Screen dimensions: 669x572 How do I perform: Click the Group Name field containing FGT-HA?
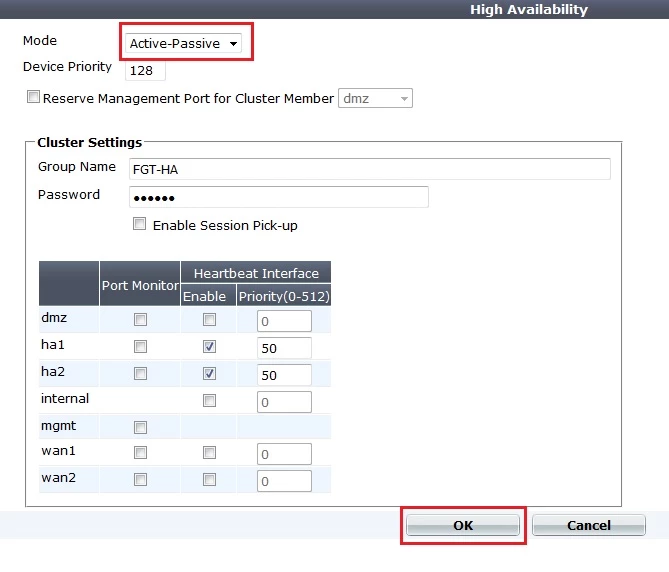pos(369,169)
